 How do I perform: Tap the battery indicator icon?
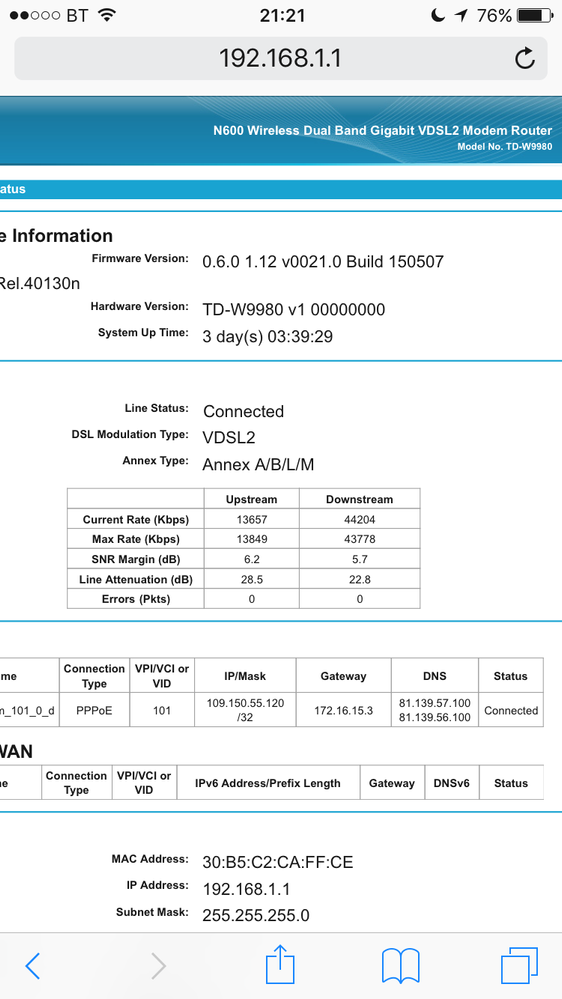pos(534,15)
